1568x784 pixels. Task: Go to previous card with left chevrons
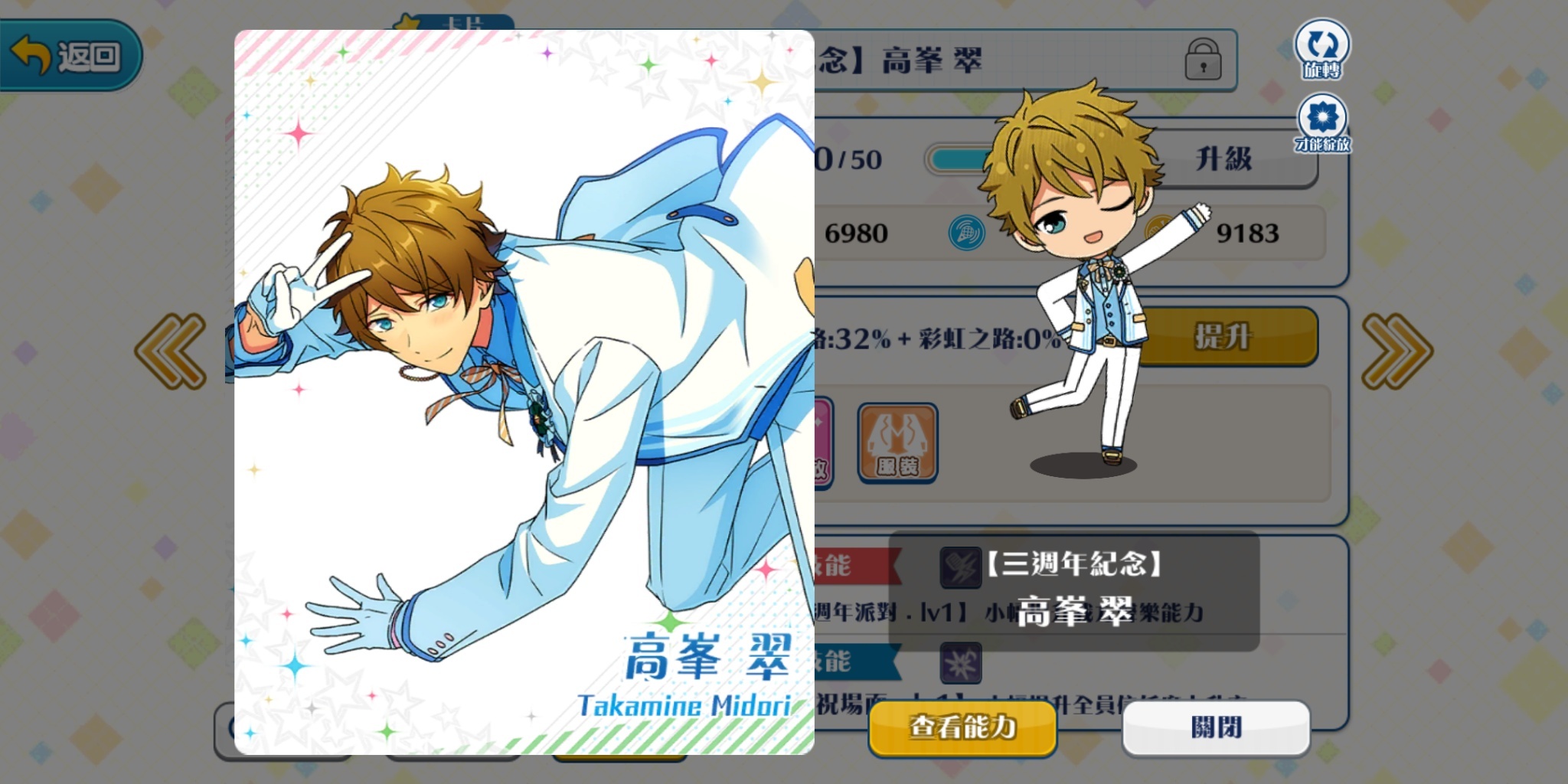171,351
